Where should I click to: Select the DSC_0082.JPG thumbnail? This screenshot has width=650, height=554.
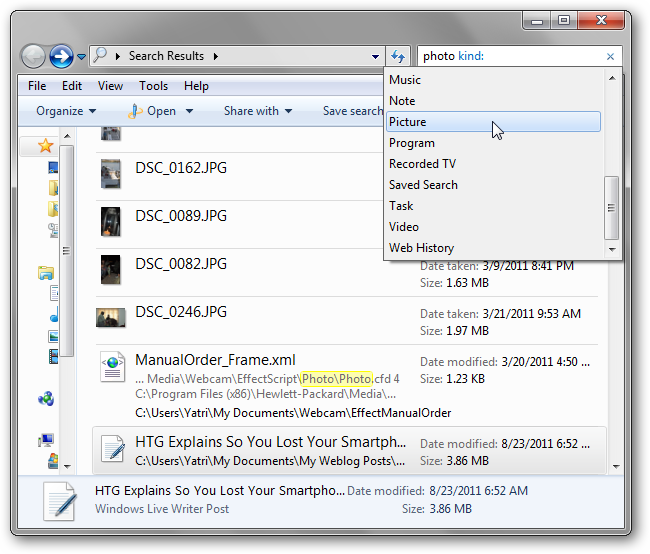111,270
